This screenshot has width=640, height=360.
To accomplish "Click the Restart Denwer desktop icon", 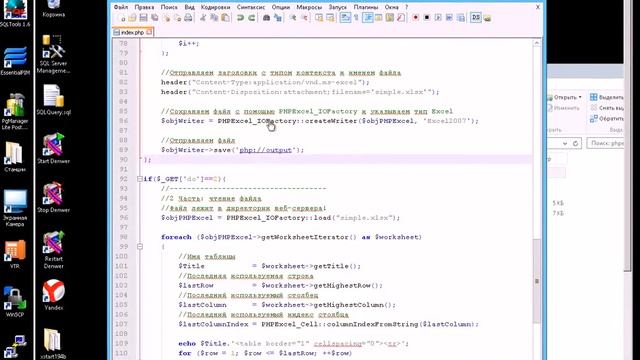I will [53, 249].
